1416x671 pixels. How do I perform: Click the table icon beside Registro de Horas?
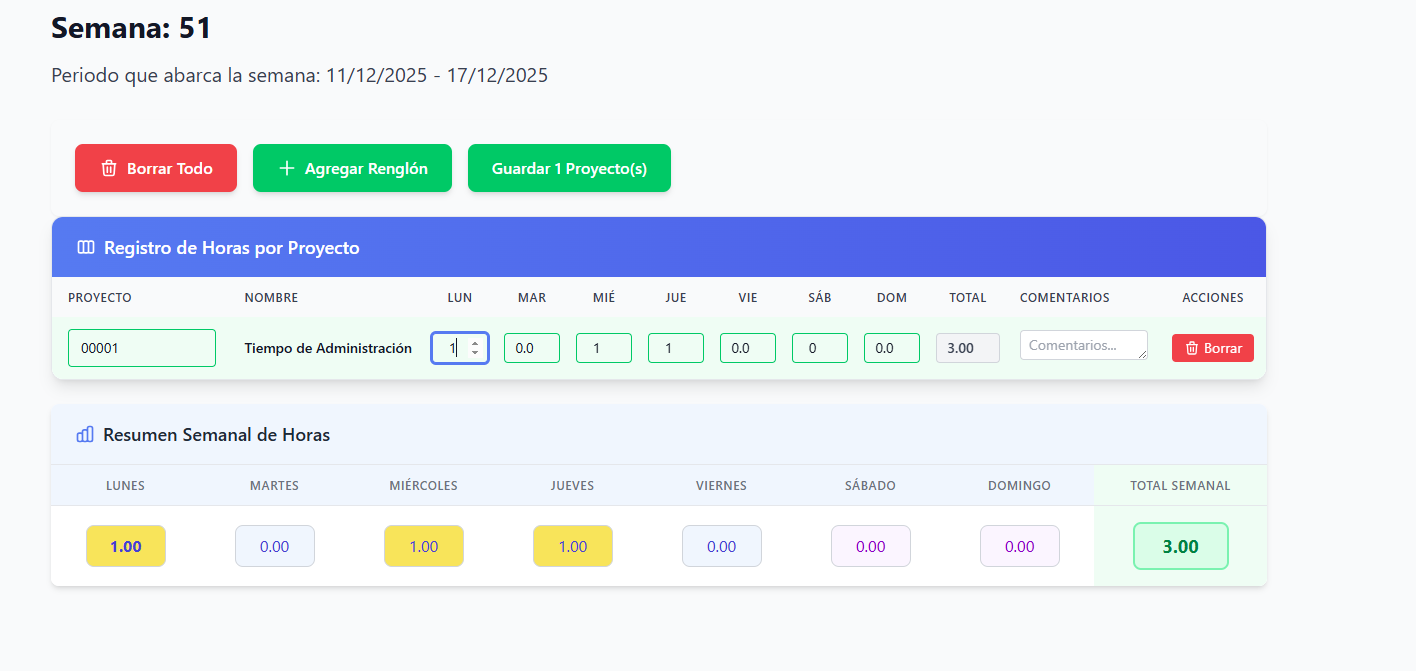(x=86, y=247)
